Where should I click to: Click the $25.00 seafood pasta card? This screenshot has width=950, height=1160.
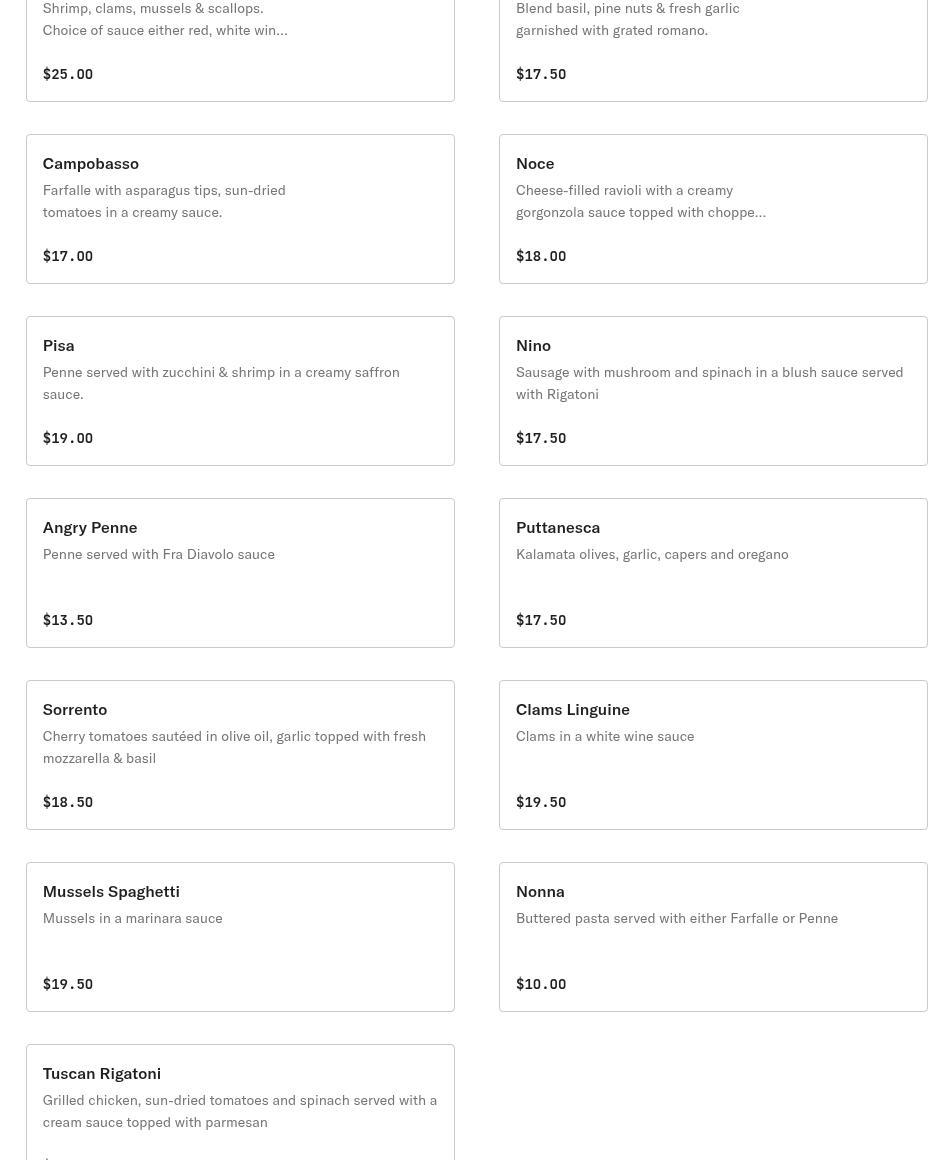[x=240, y=50]
